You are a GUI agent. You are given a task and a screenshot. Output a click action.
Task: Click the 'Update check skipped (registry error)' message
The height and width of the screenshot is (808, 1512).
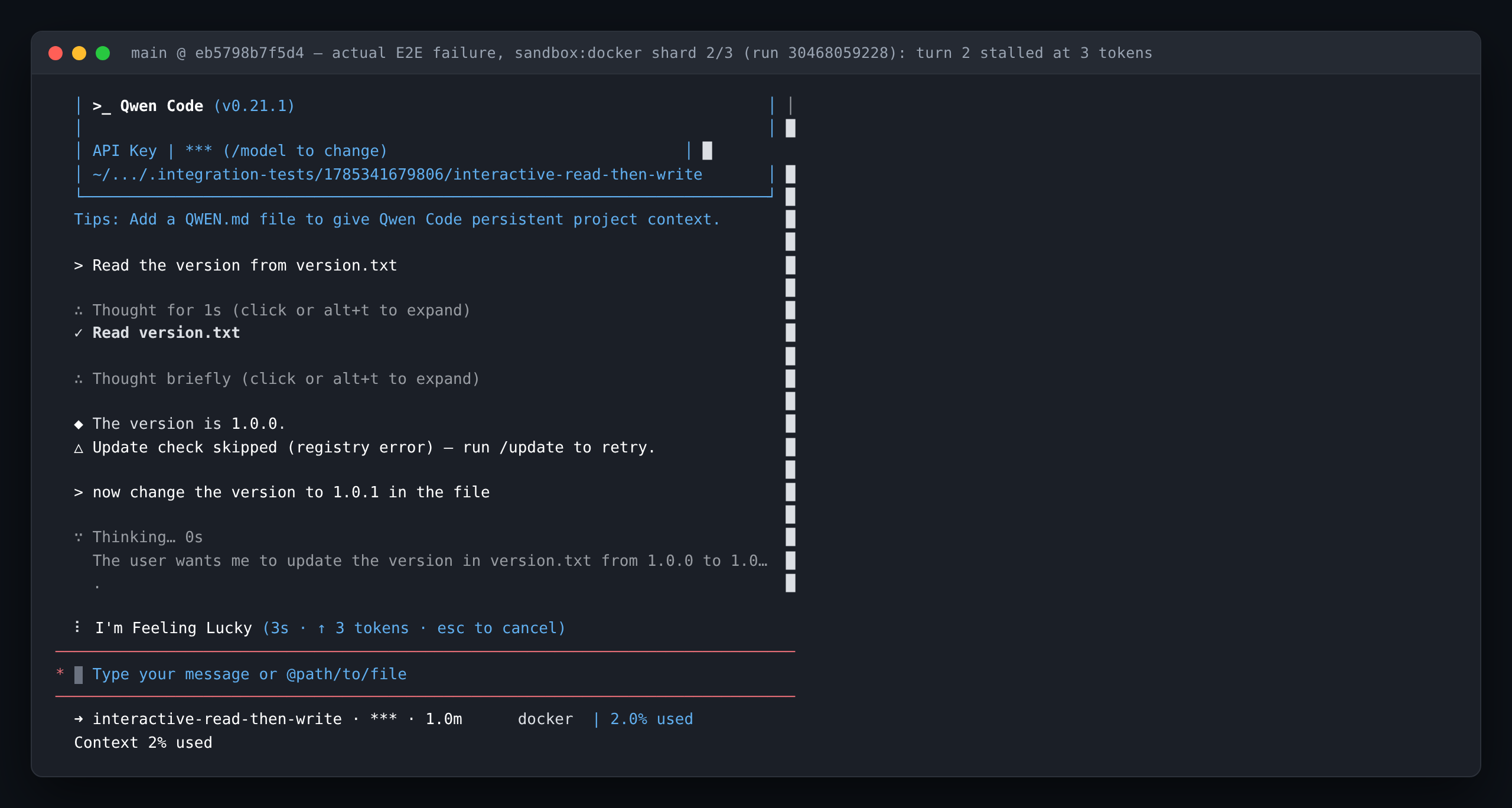[374, 448]
